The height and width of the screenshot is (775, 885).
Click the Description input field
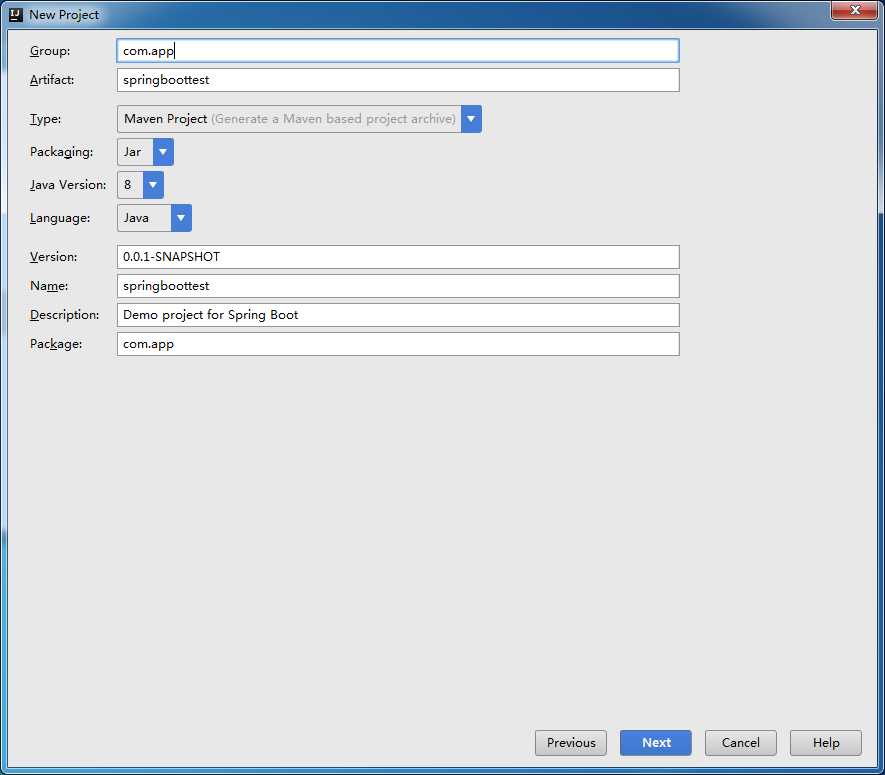point(398,315)
